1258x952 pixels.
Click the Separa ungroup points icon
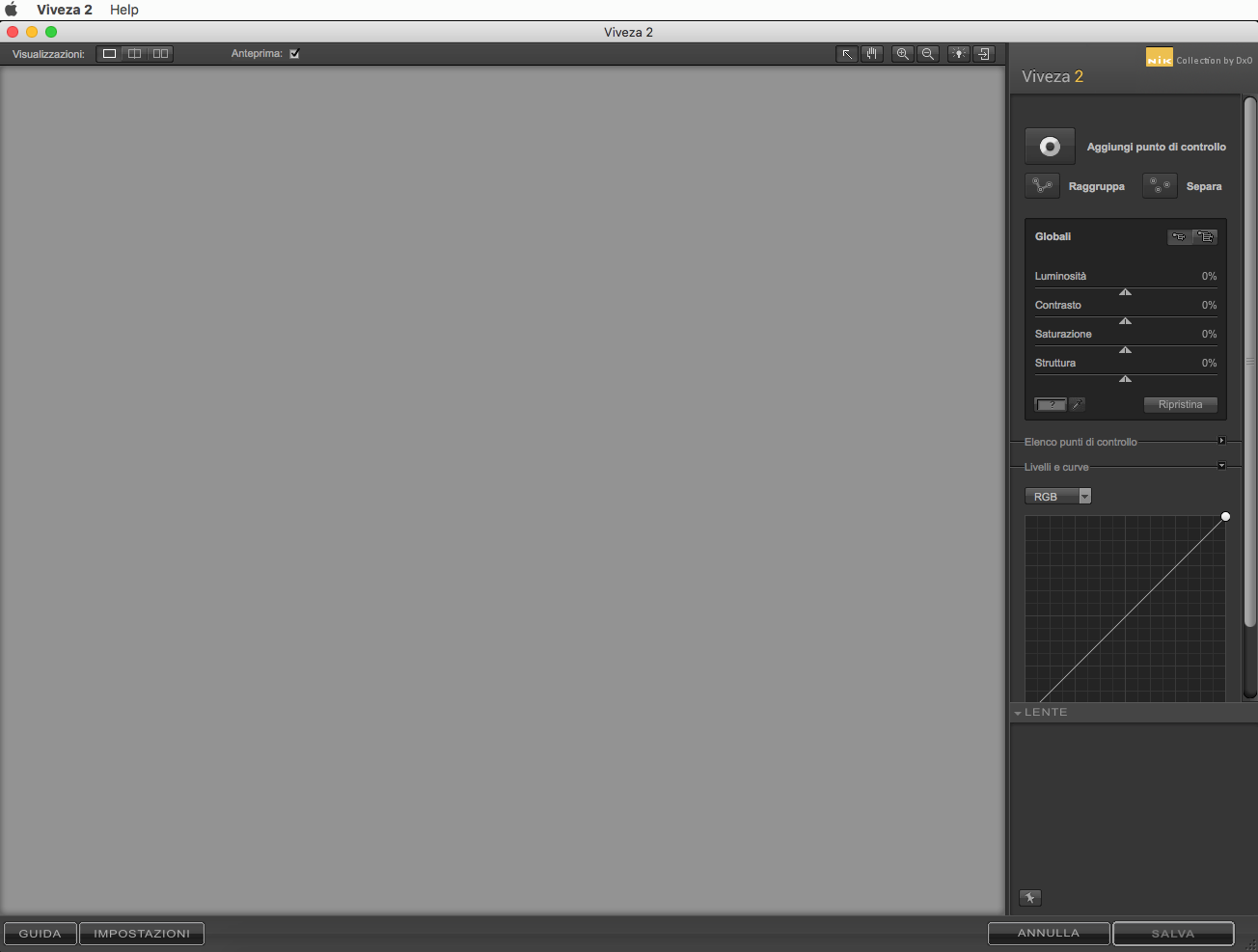tap(1160, 186)
